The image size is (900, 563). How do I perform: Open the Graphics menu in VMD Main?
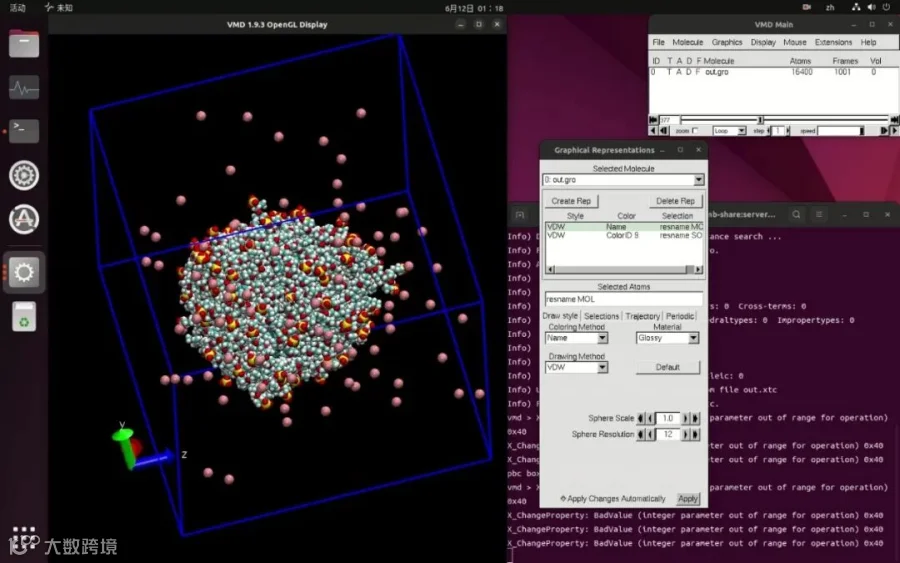pos(727,42)
